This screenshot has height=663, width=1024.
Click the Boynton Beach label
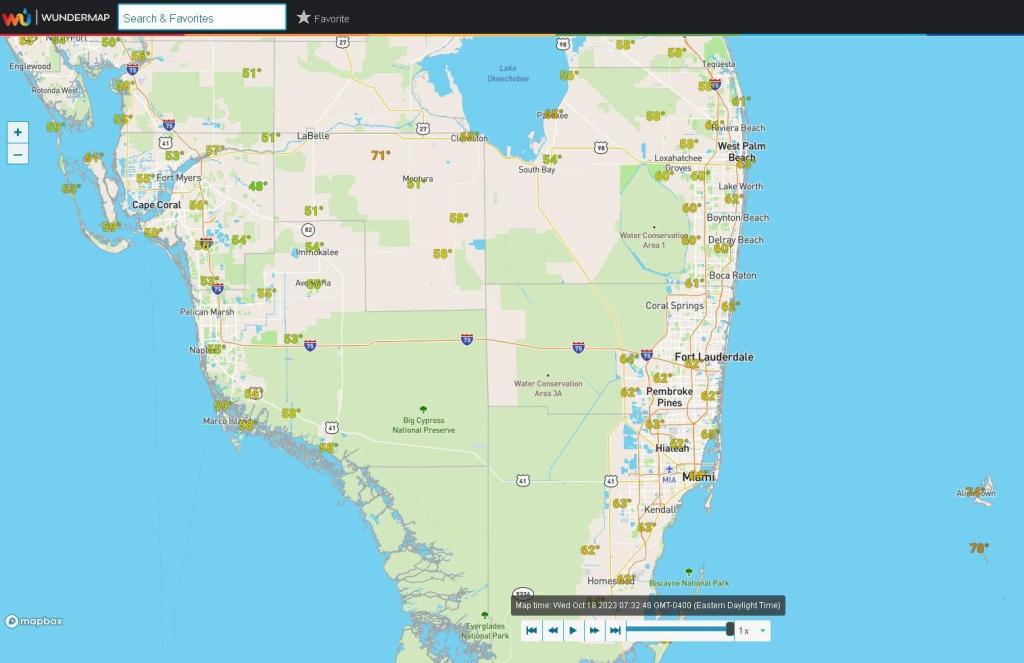(738, 218)
